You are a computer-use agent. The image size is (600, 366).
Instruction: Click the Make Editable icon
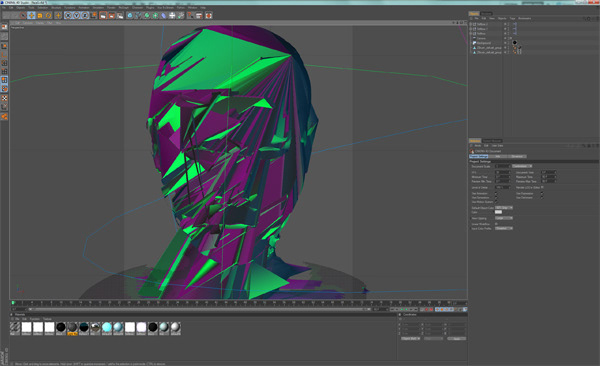[x=4, y=27]
